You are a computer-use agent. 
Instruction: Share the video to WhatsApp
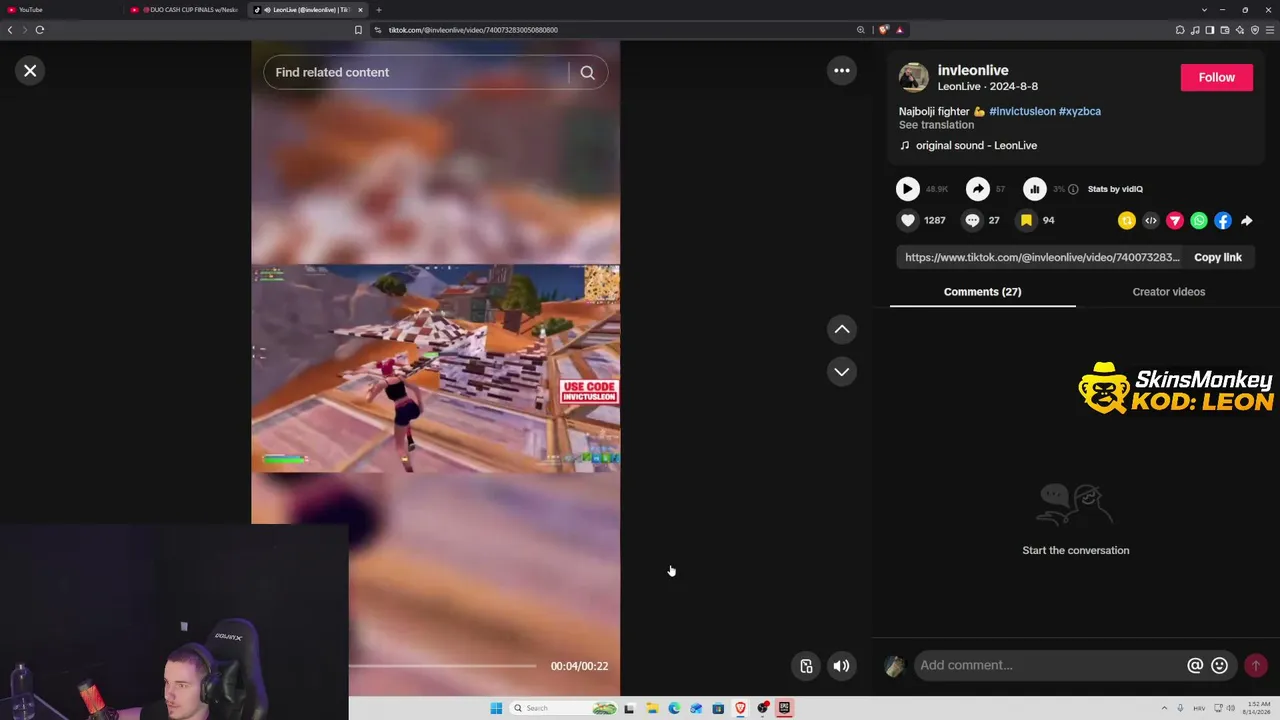click(1199, 220)
